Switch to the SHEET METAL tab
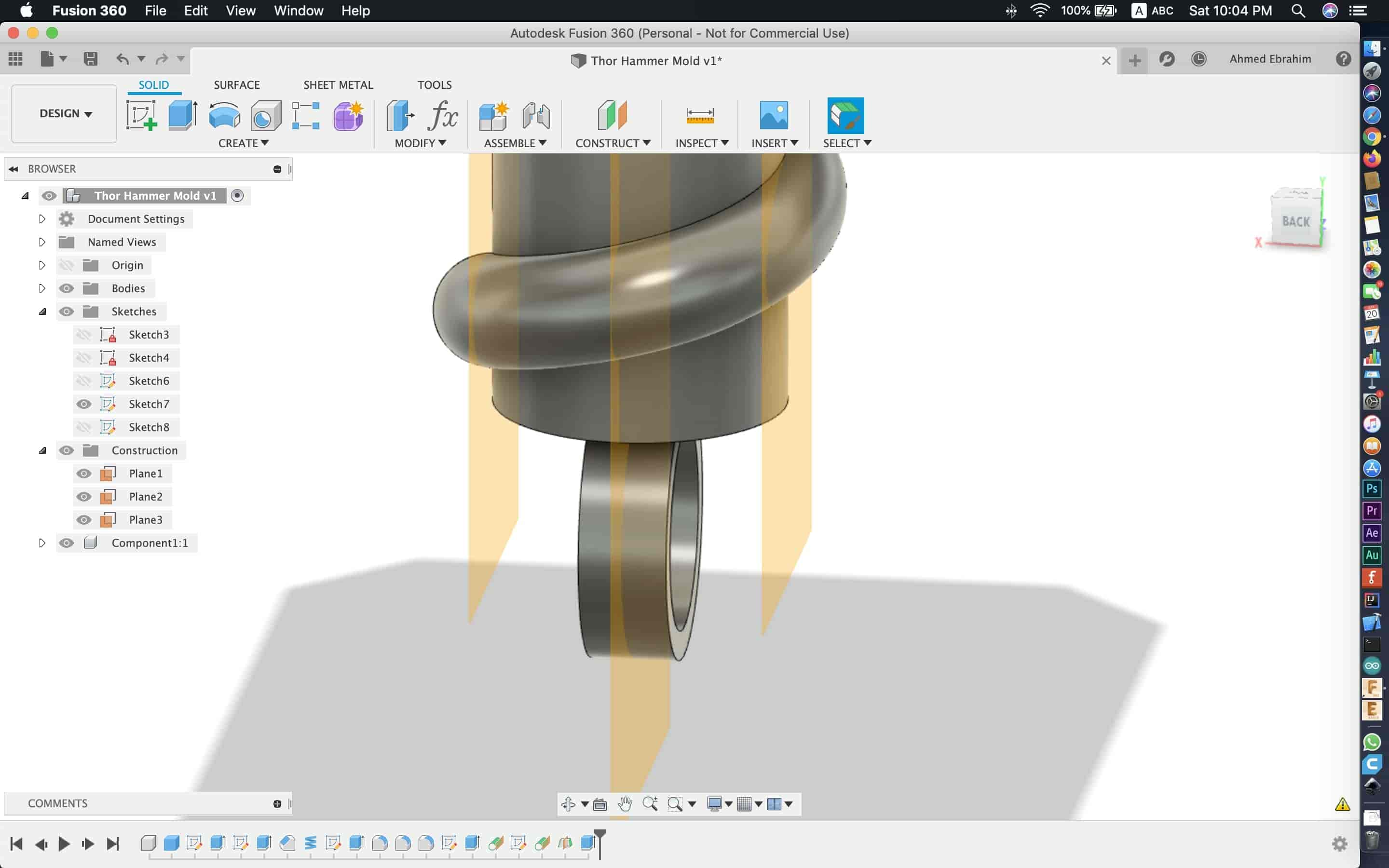 (338, 84)
